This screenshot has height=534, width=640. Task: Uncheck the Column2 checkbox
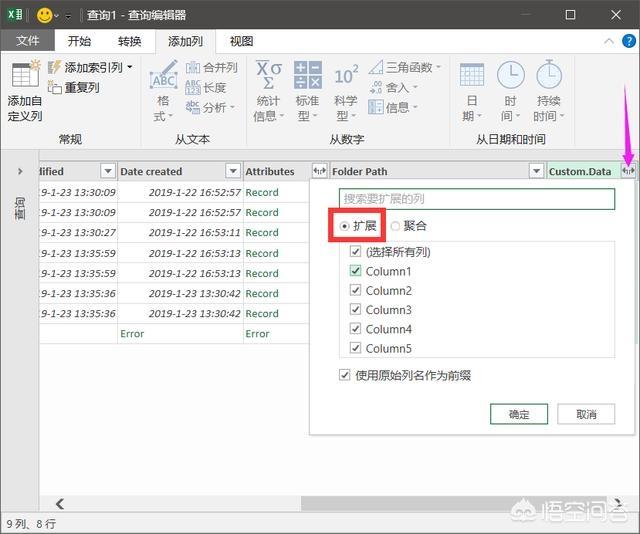coord(356,290)
